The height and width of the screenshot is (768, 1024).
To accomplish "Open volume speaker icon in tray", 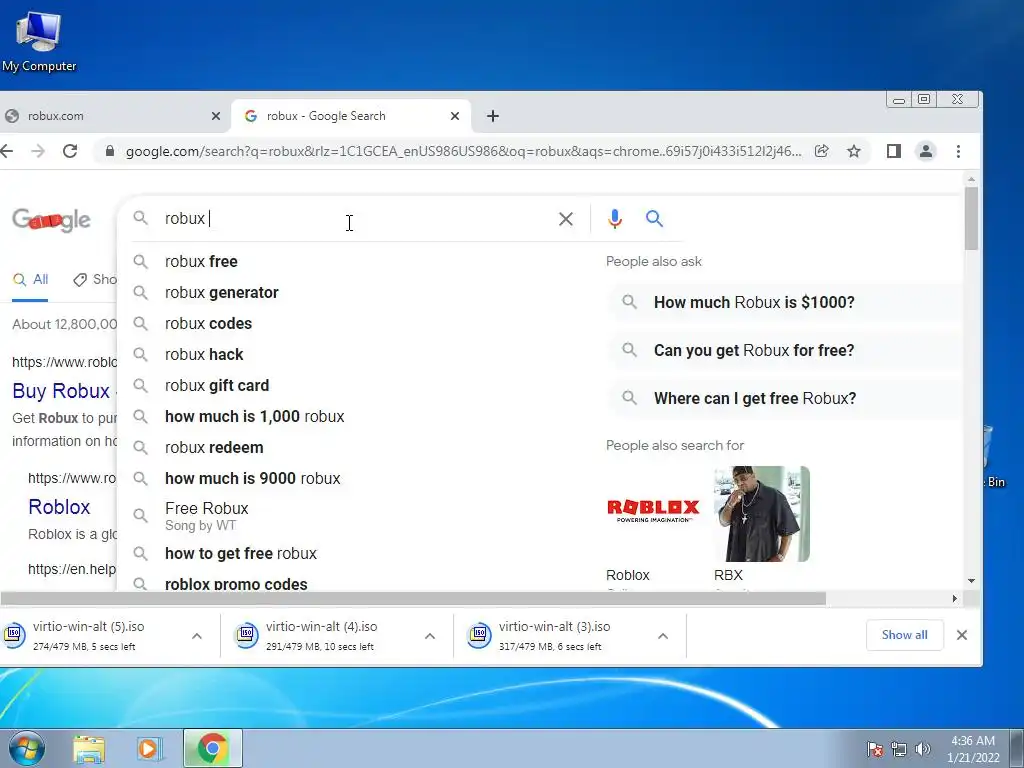I will [x=923, y=749].
